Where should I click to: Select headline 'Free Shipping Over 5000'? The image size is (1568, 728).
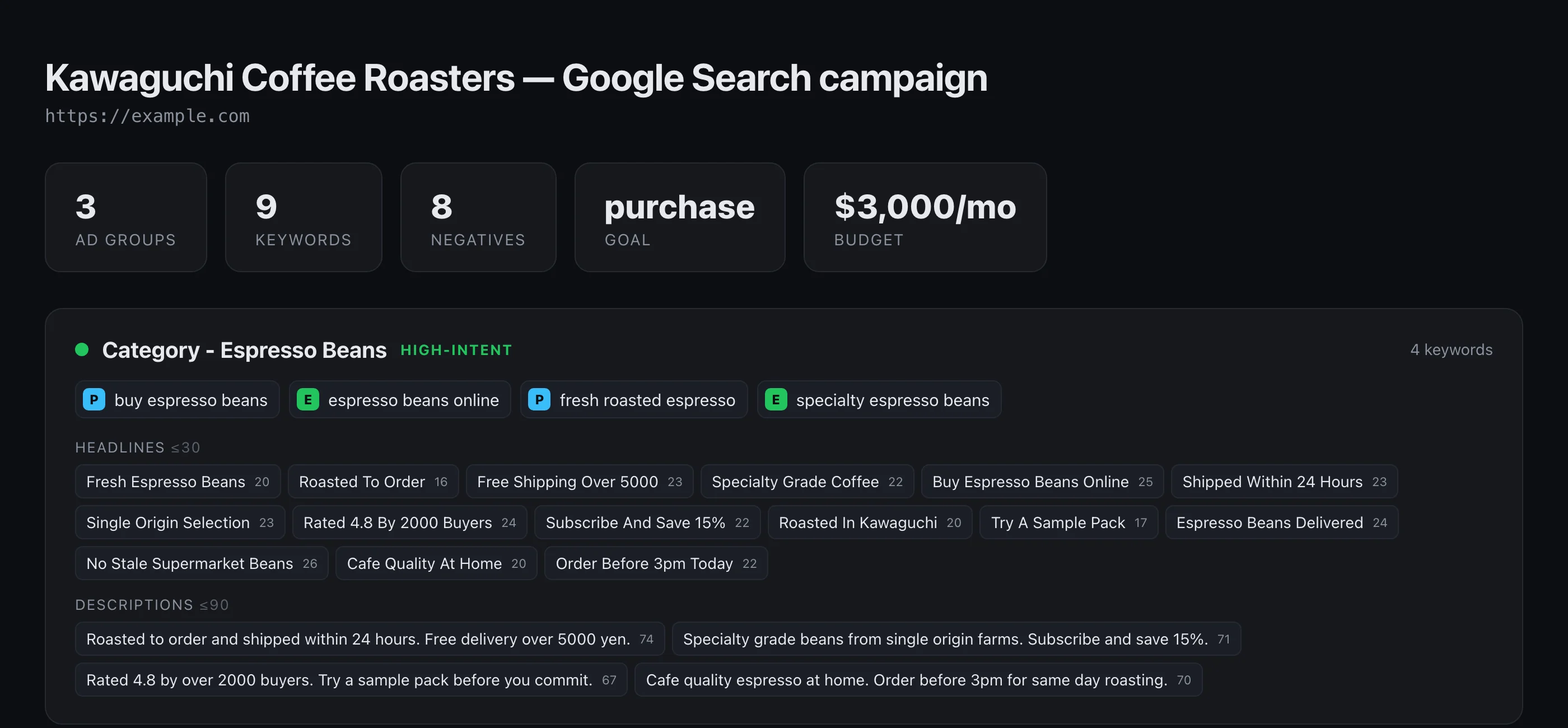click(580, 482)
